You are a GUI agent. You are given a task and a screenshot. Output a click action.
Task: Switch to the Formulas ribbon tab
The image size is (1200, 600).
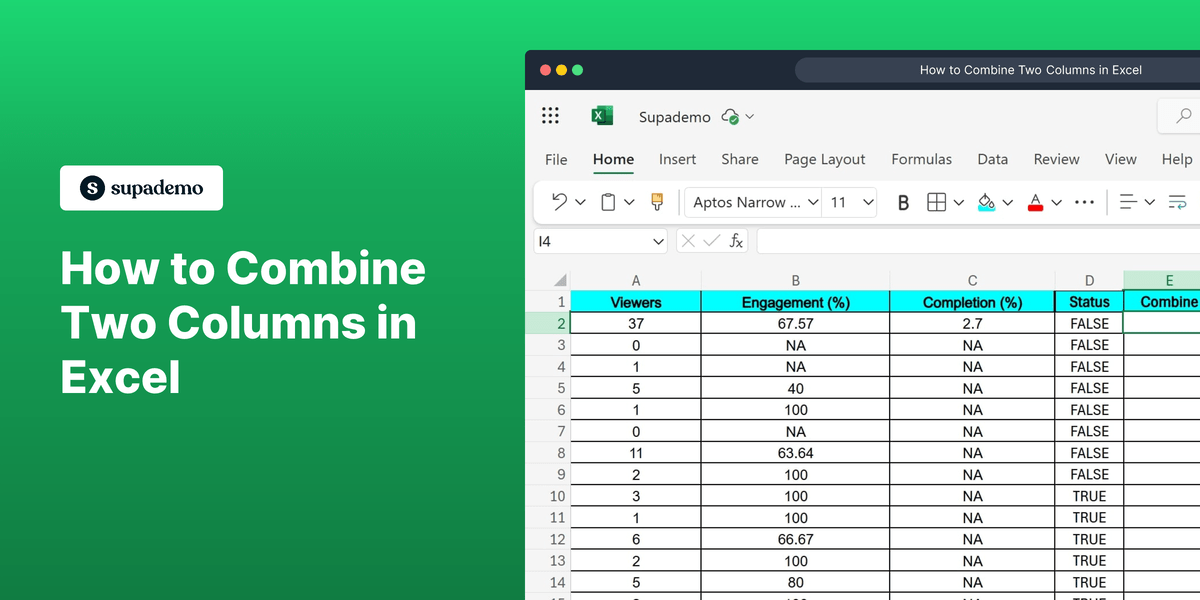point(921,159)
